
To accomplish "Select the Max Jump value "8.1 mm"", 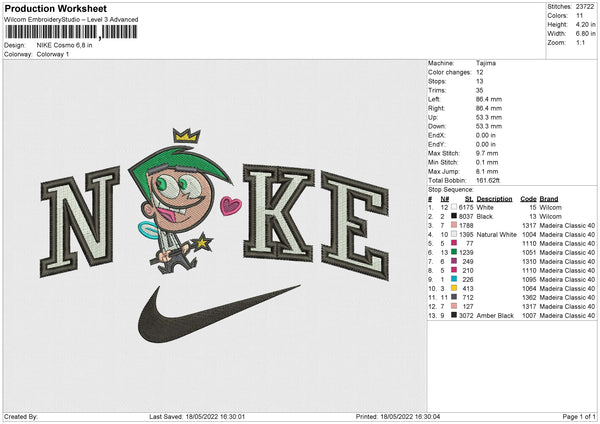I will click(x=487, y=171).
